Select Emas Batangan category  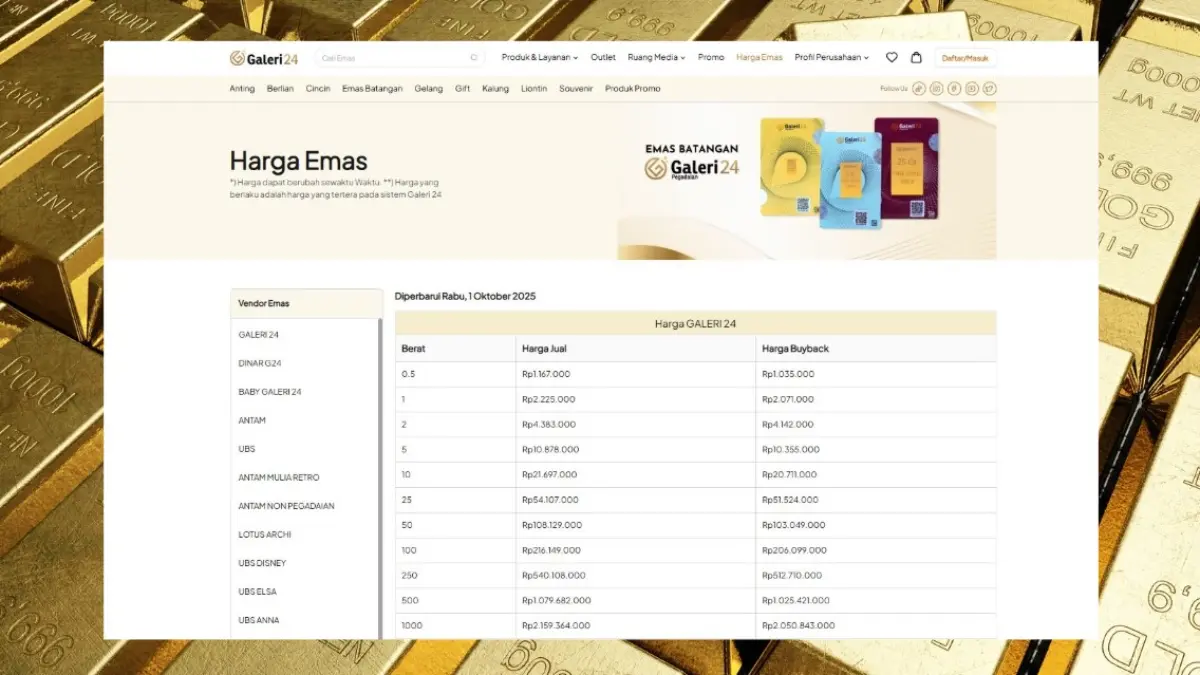[x=372, y=89]
